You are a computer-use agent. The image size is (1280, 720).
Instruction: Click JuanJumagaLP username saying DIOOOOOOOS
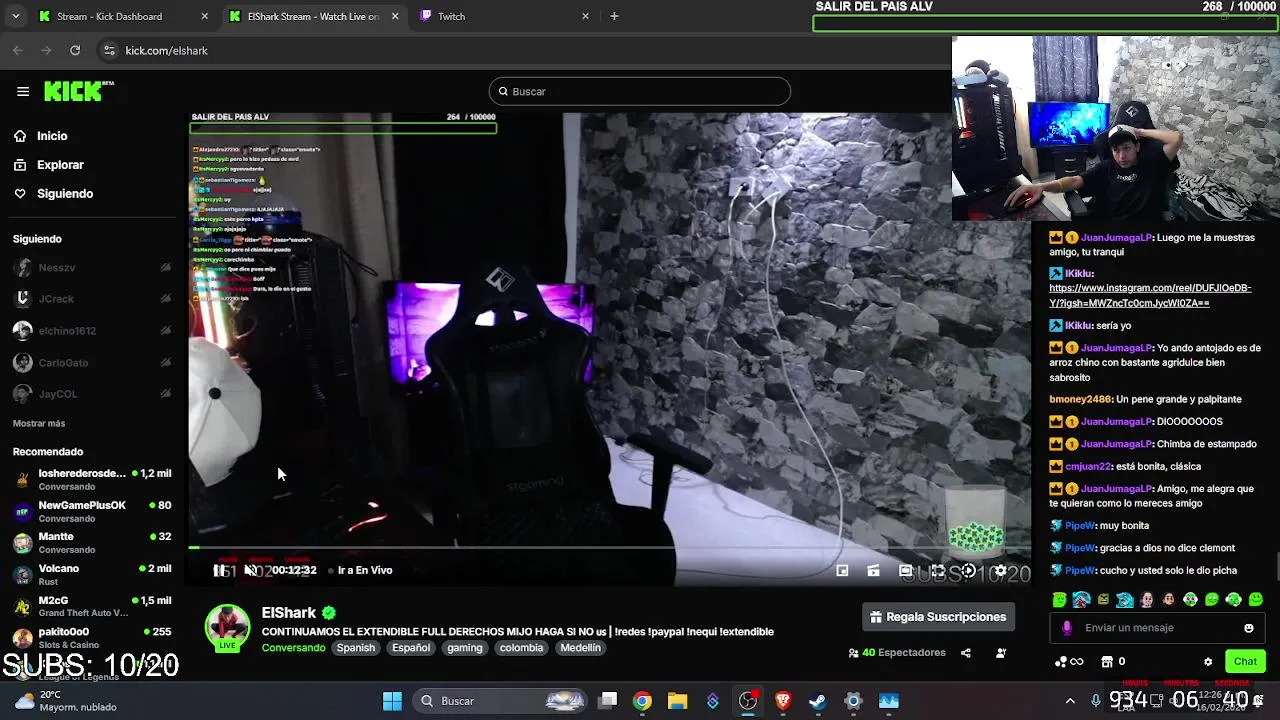[1117, 422]
